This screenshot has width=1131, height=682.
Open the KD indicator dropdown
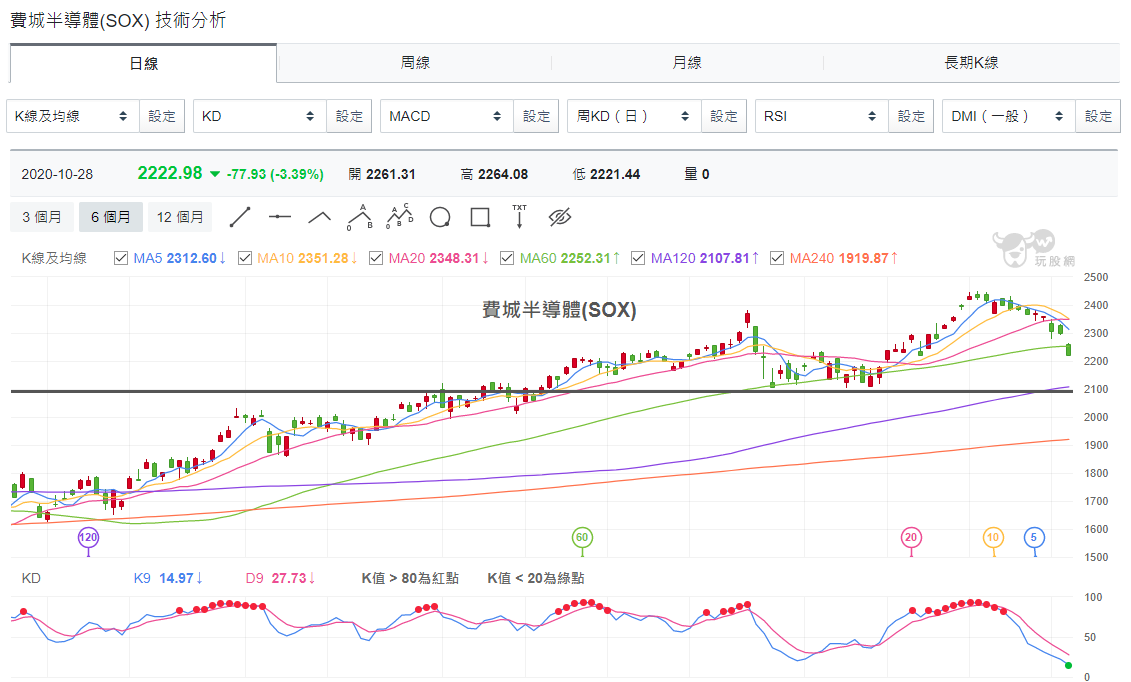pos(260,116)
